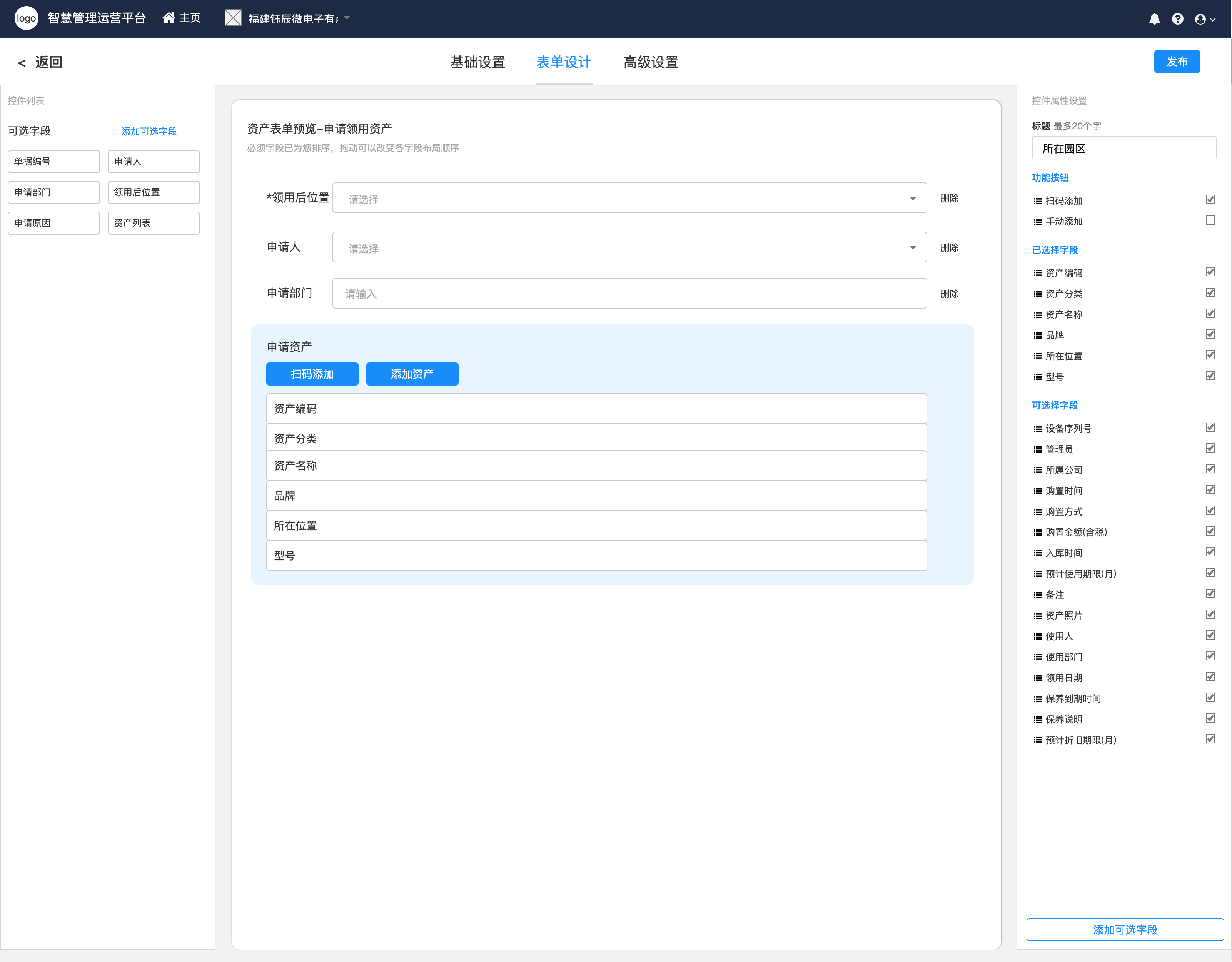Click the 发布 button
Image resolution: width=1232 pixels, height=962 pixels.
click(x=1177, y=62)
